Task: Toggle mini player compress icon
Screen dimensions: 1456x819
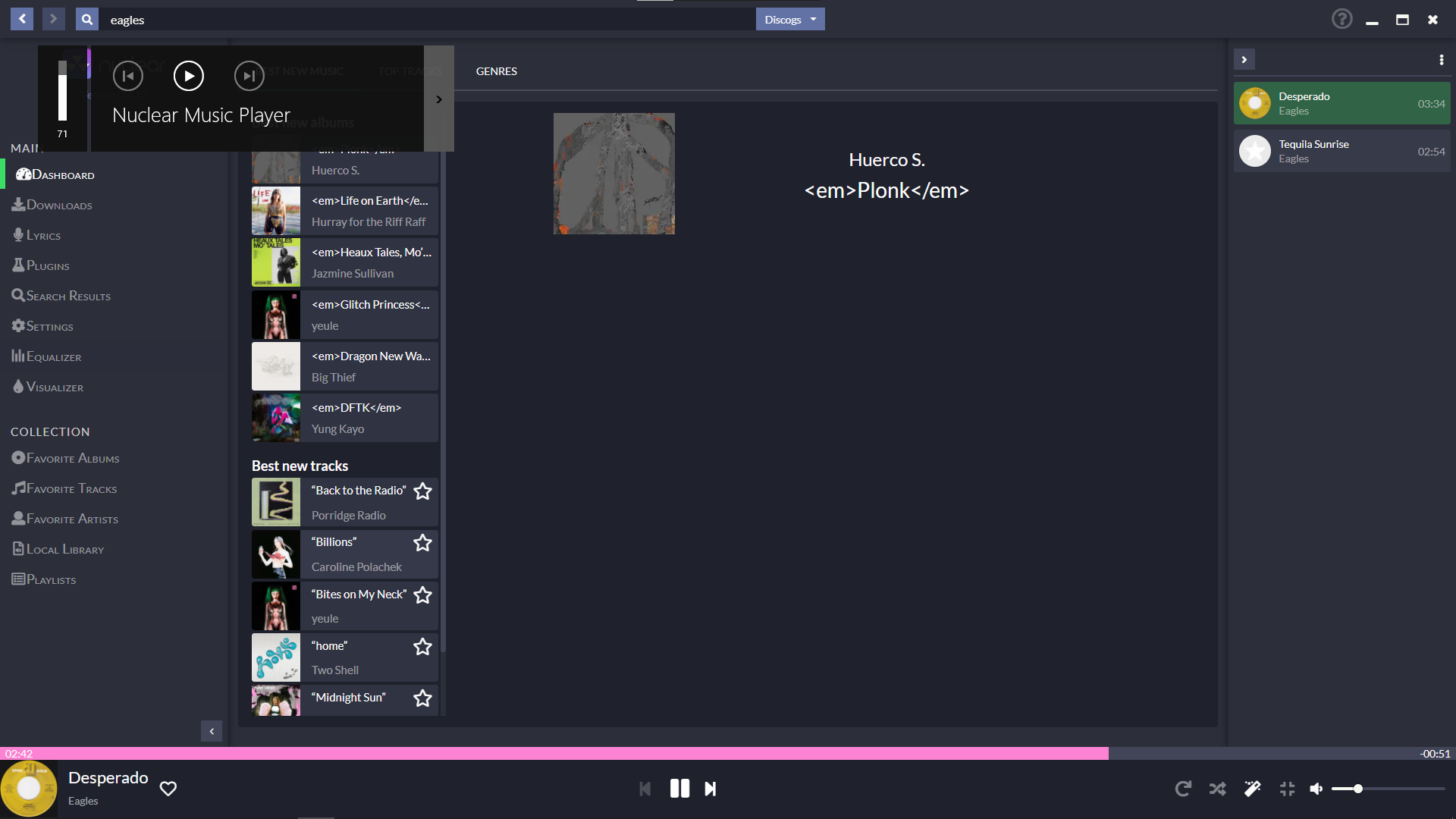Action: coord(1287,789)
